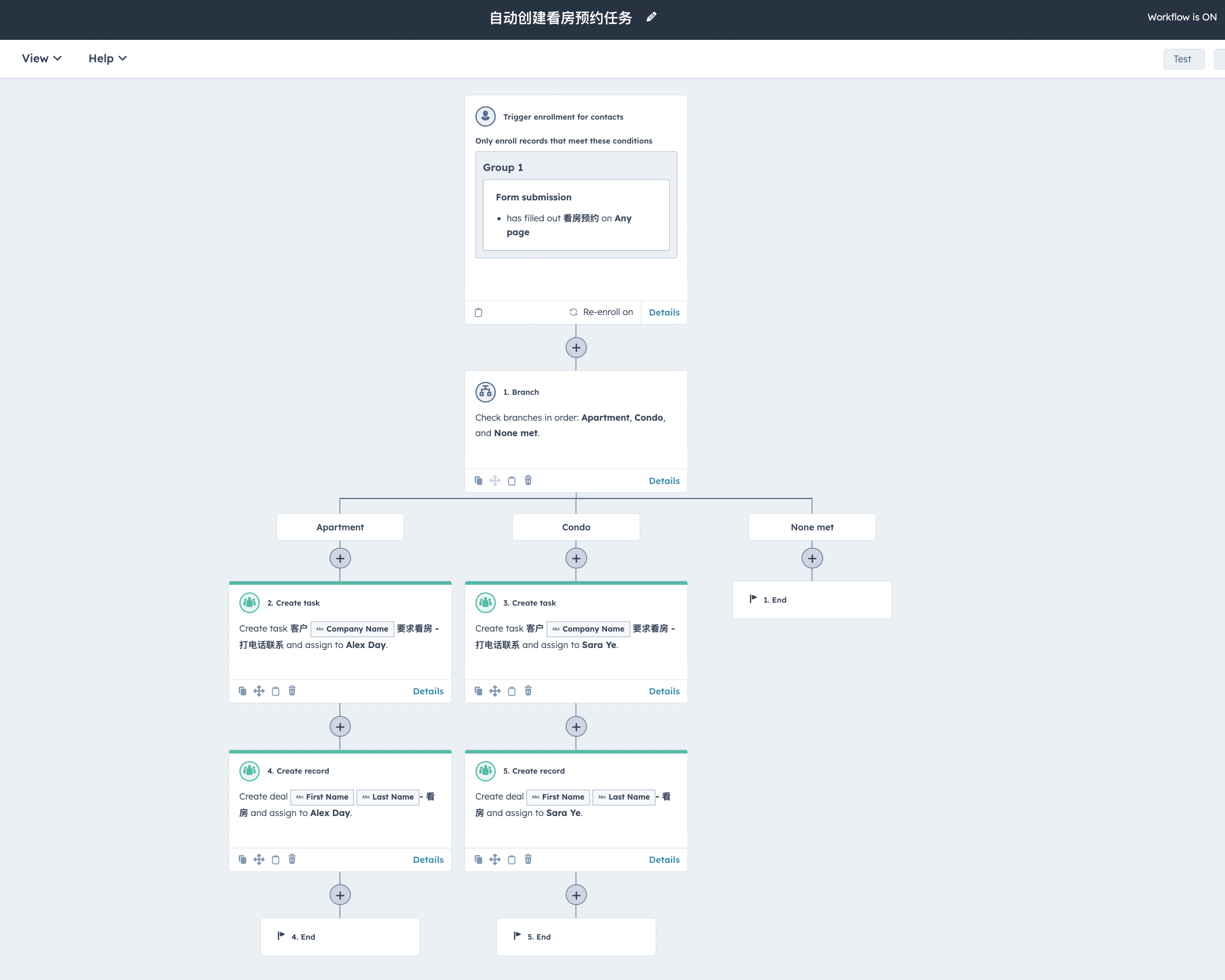Open the Help menu

pyautogui.click(x=107, y=58)
